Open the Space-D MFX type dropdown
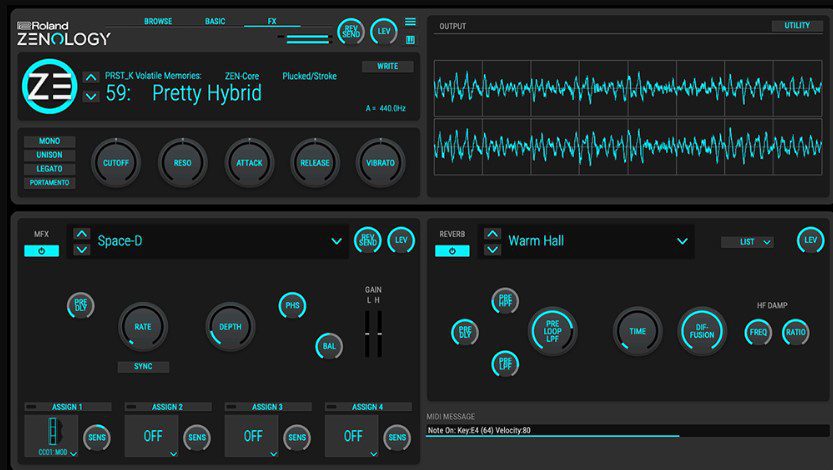This screenshot has height=470, width=833. coord(336,241)
